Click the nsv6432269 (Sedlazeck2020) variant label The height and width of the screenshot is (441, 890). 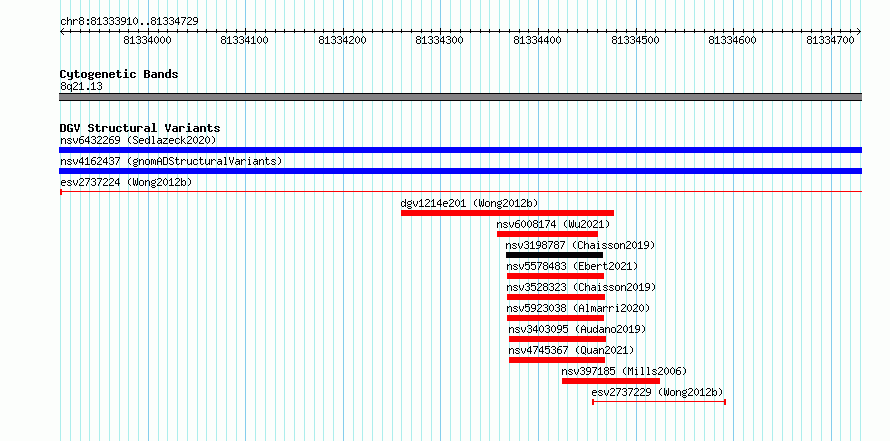pos(138,140)
